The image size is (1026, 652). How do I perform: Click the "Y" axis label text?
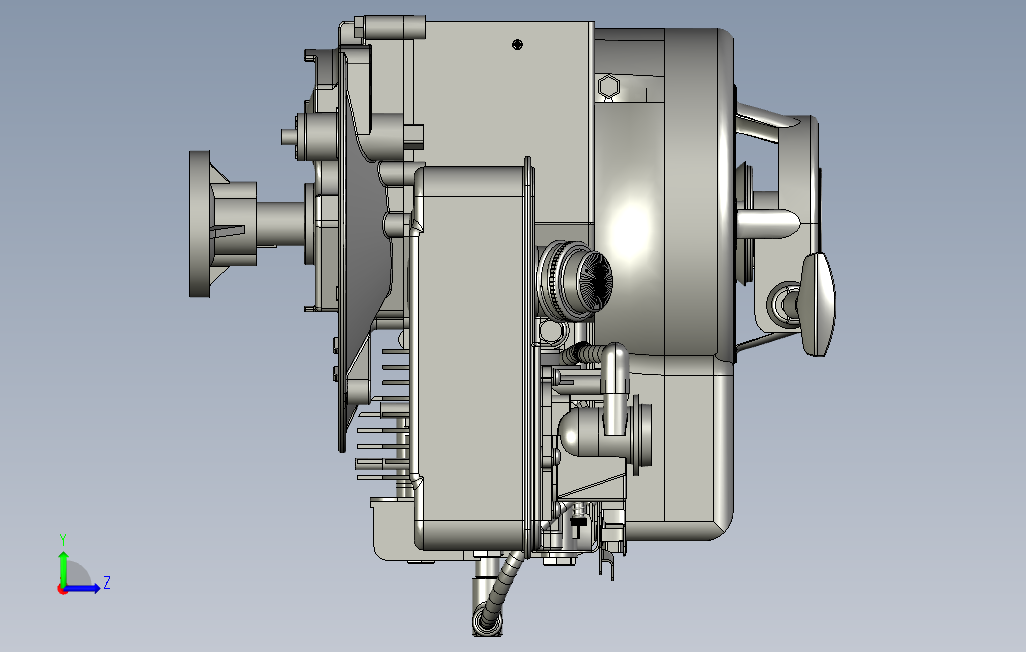pos(63,540)
